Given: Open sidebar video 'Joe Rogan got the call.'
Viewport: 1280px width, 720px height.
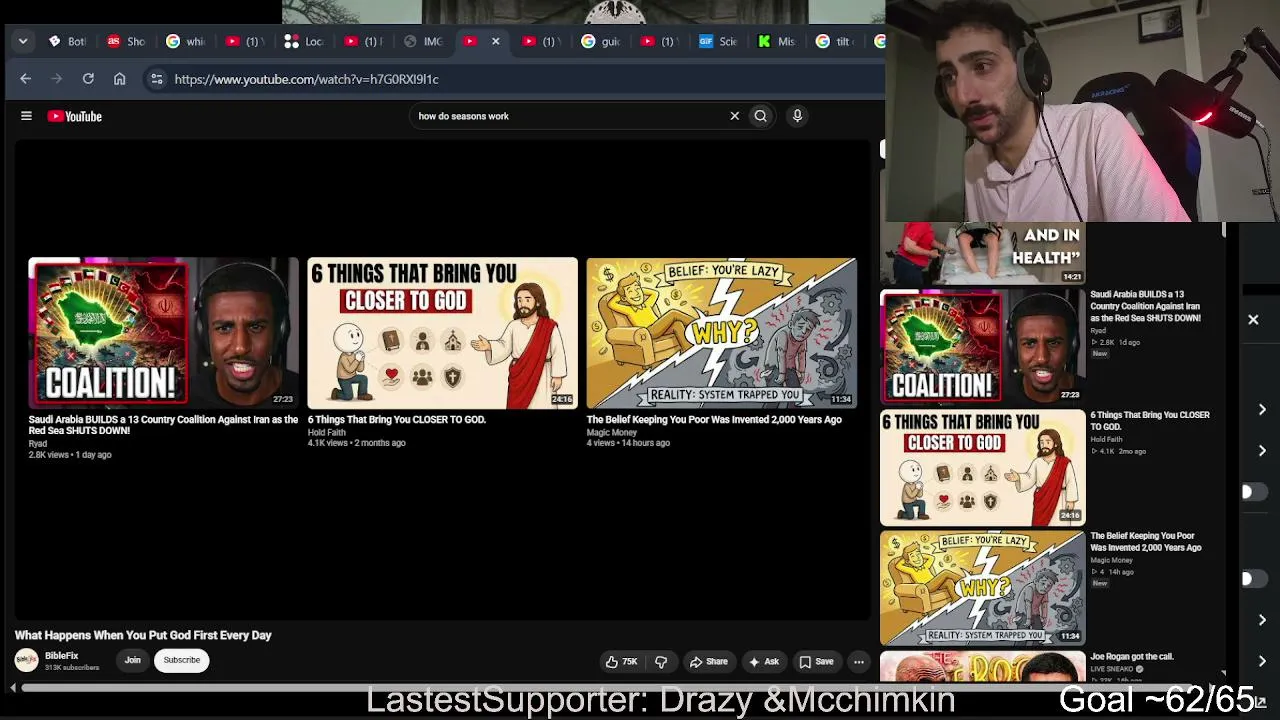Looking at the screenshot, I should (1132, 656).
